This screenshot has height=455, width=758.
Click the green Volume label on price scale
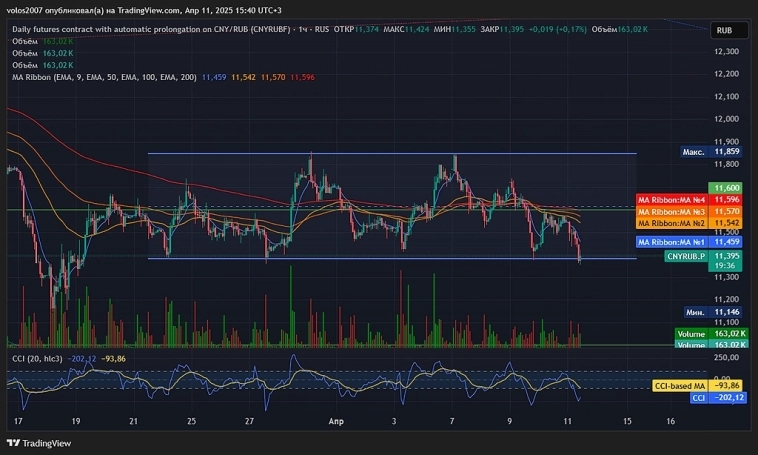(690, 334)
